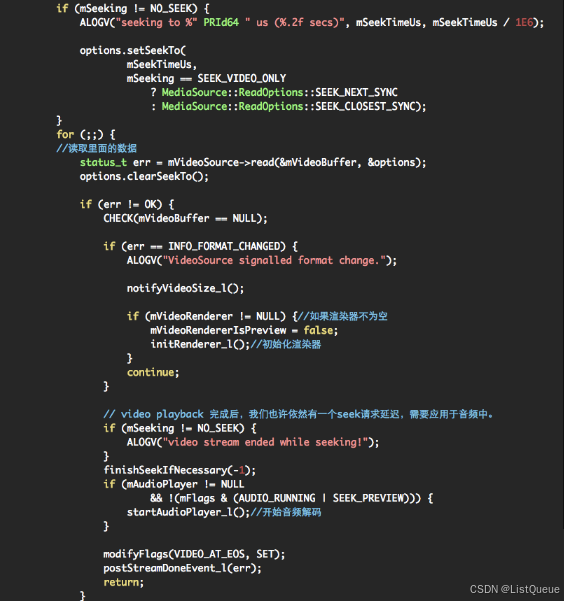Click 'initRenderer_l();' call
Image resolution: width=564 pixels, height=601 pixels.
[x=200, y=344]
